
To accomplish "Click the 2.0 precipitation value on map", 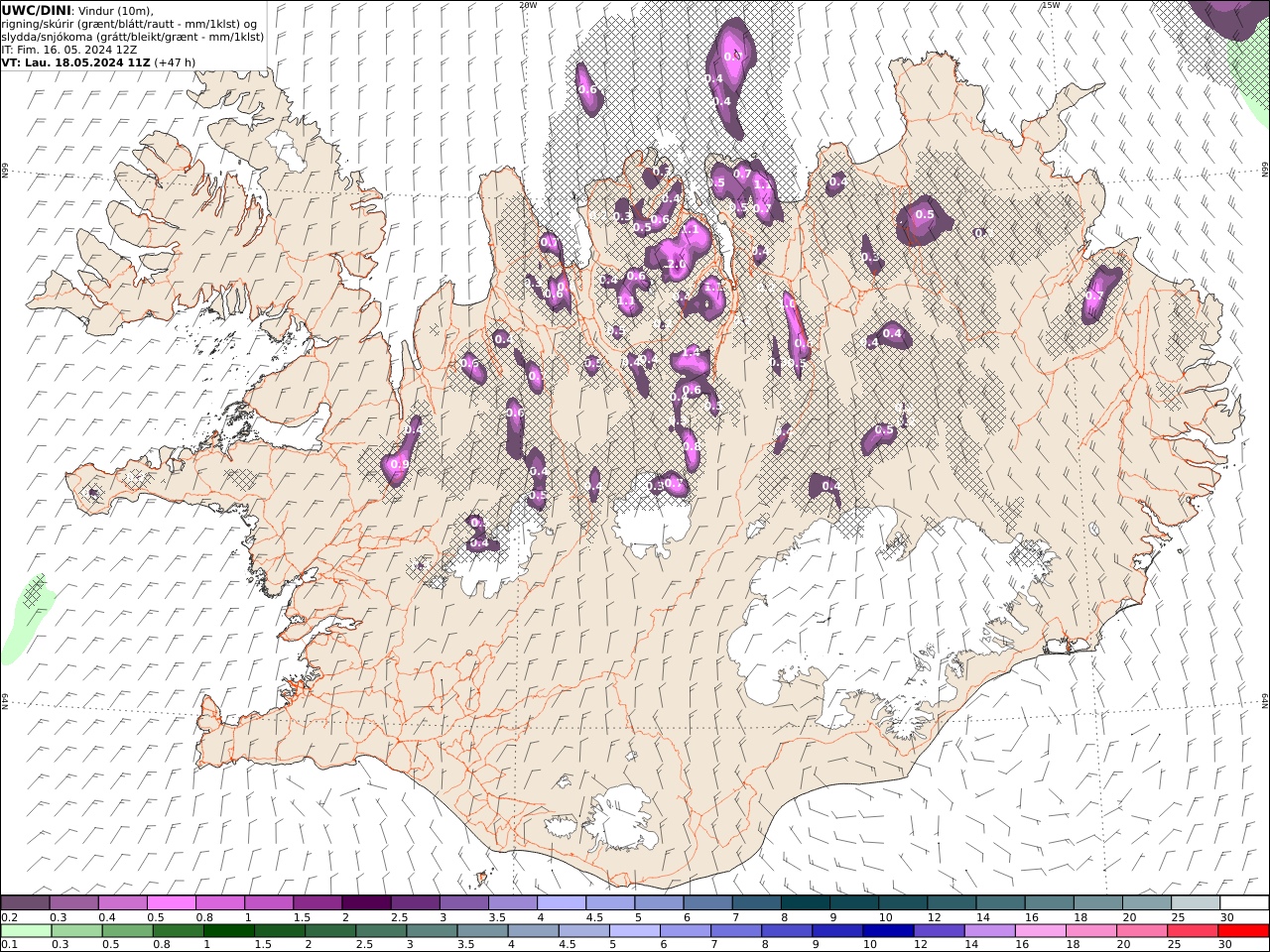I will (x=676, y=265).
